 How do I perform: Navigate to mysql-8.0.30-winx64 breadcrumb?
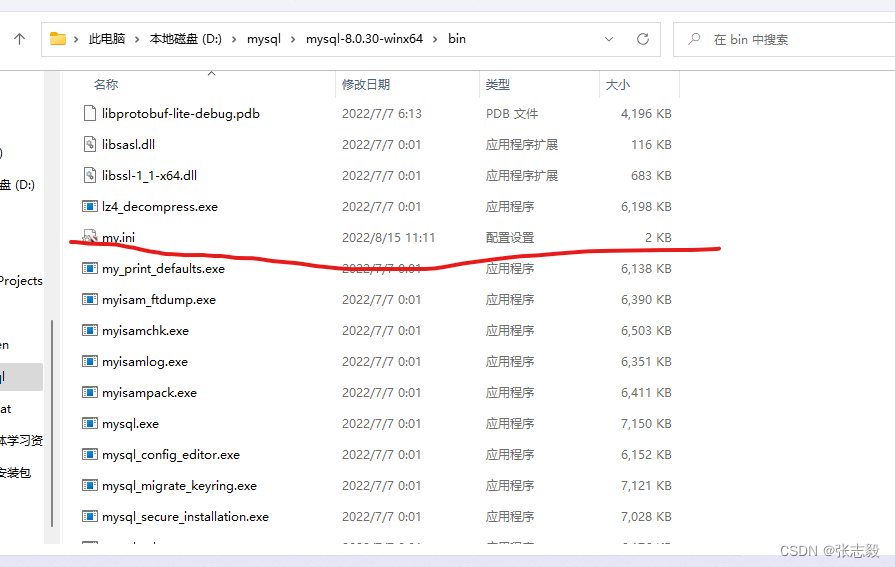coord(364,39)
